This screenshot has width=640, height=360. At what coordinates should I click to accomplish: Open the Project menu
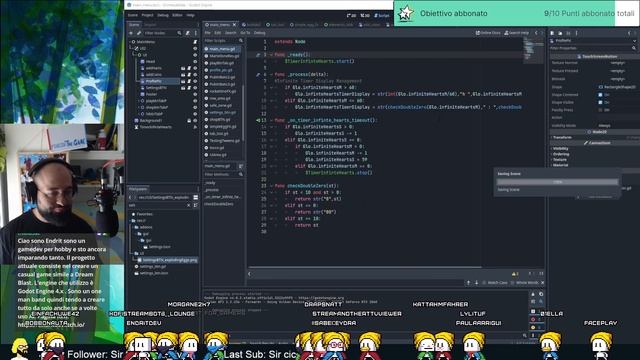coord(148,16)
